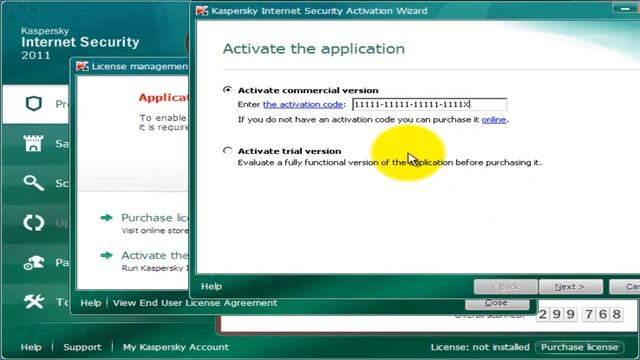Click Kaspersky logo icon in License management title
640x360 pixels.
pyautogui.click(x=82, y=66)
